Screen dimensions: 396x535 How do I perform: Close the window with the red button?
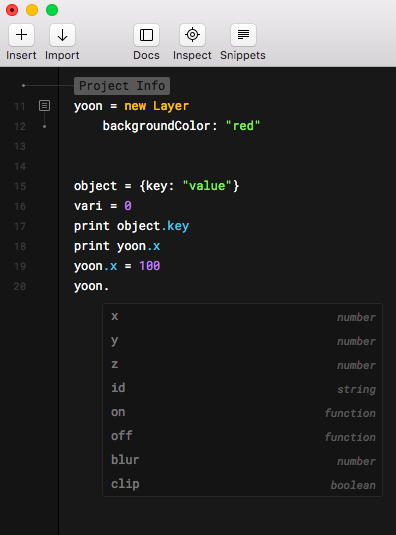12,10
